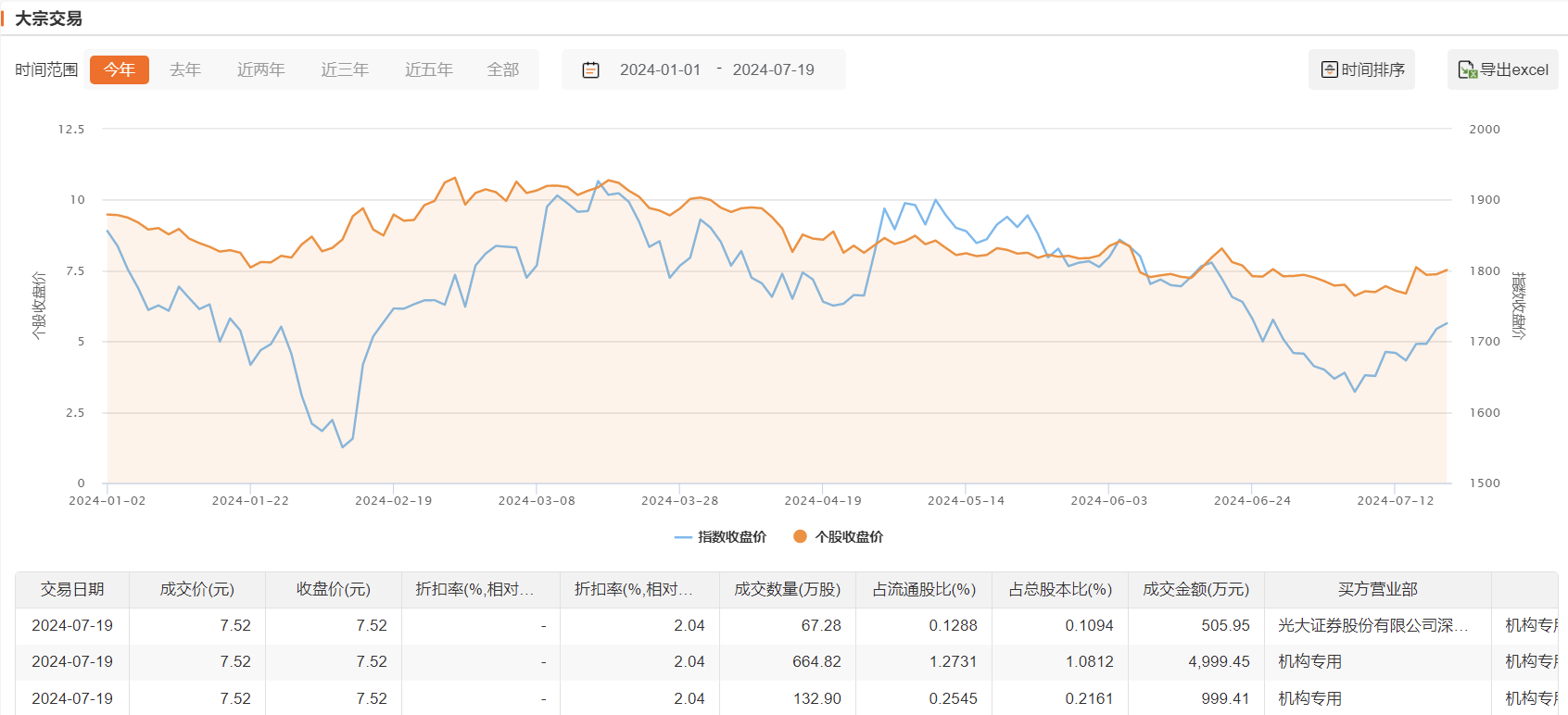The image size is (1568, 715).
Task: Select the 今年 time range tab
Action: [119, 70]
